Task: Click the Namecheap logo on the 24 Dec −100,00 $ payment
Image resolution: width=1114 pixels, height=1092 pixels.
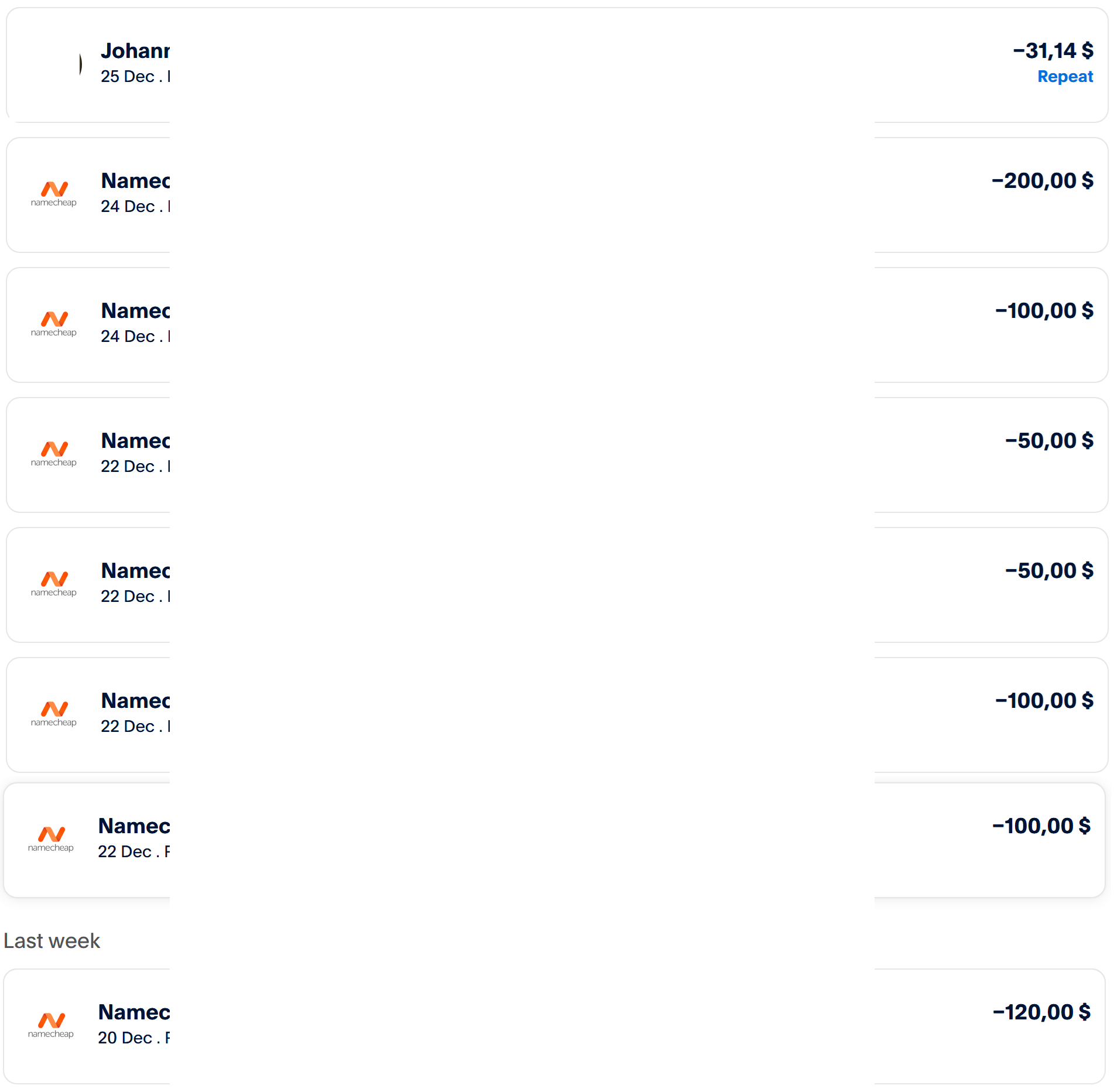Action: coord(54,323)
